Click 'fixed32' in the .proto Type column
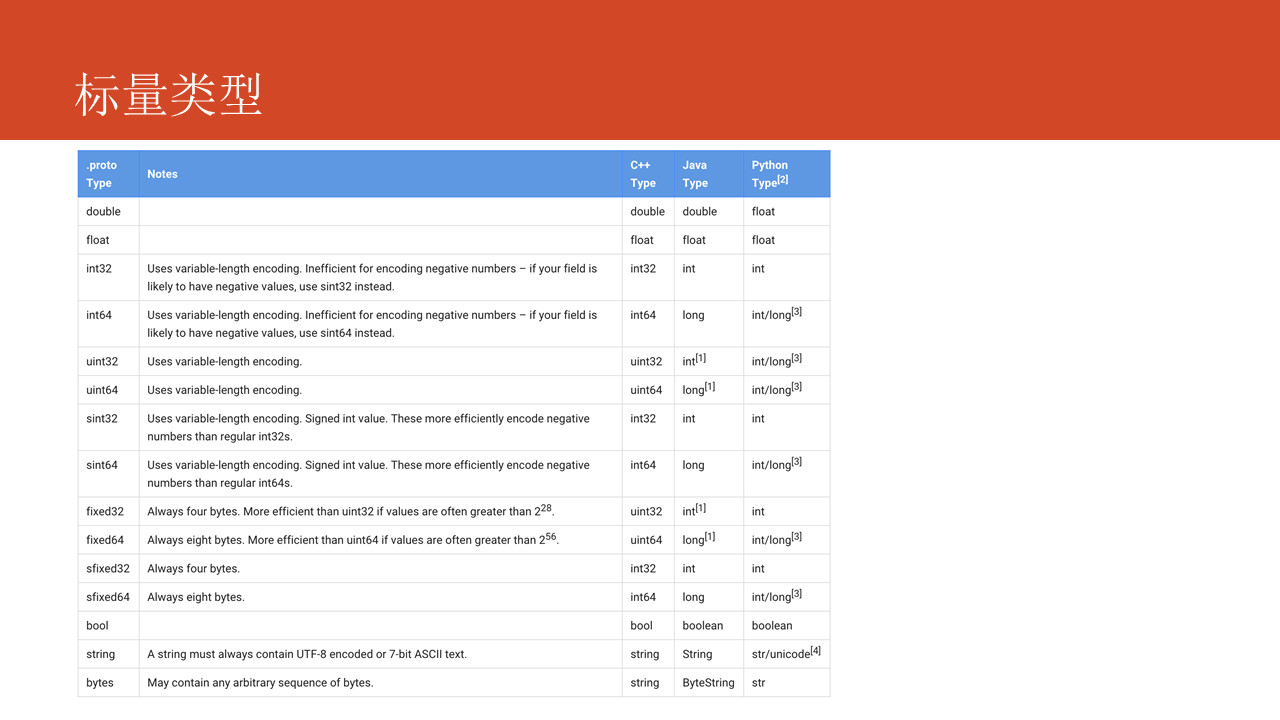The image size is (1280, 720). point(105,511)
